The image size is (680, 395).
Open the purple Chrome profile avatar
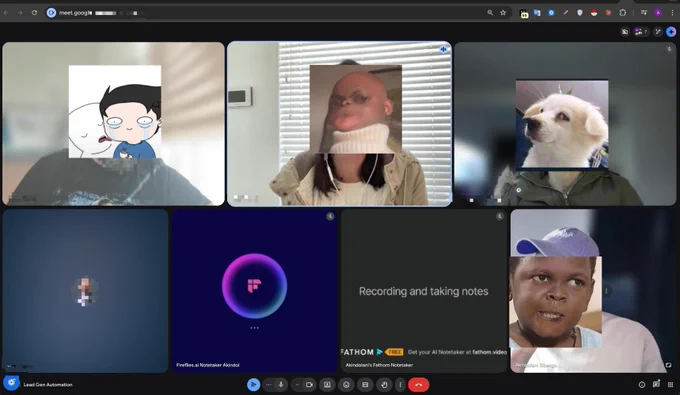coord(658,13)
